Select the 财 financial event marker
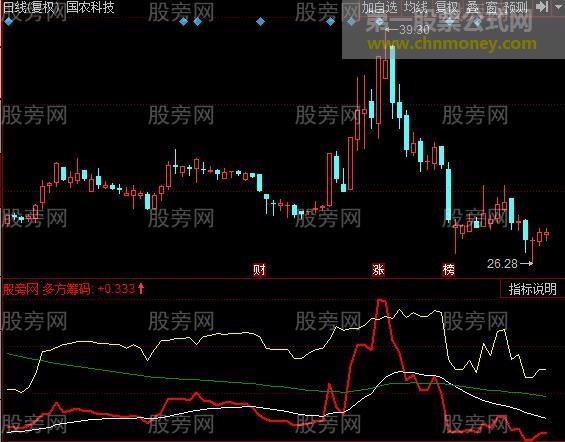This screenshot has height=442, width=565. click(259, 269)
